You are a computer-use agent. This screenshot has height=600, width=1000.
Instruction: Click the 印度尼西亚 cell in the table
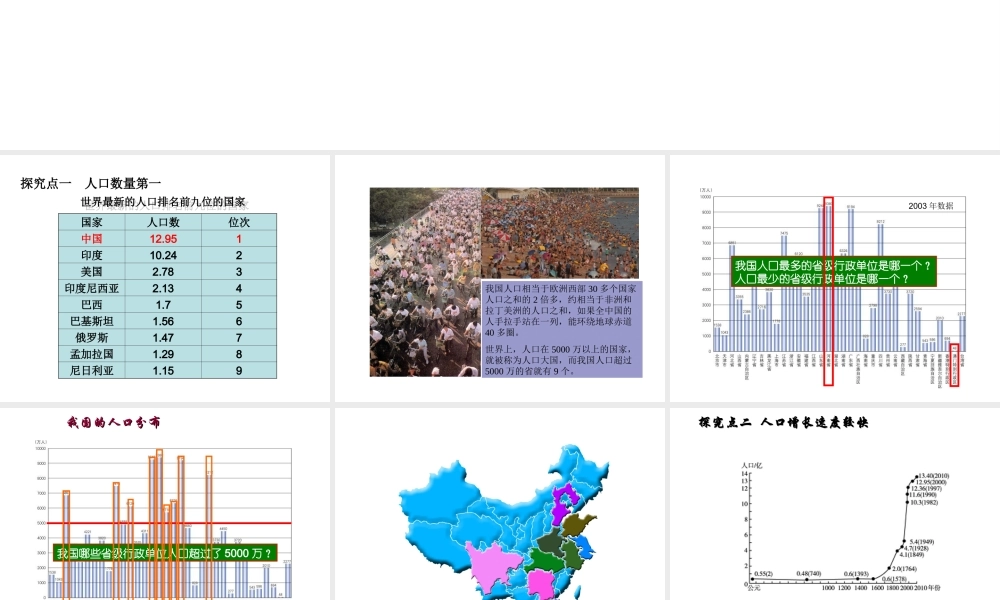(x=92, y=288)
